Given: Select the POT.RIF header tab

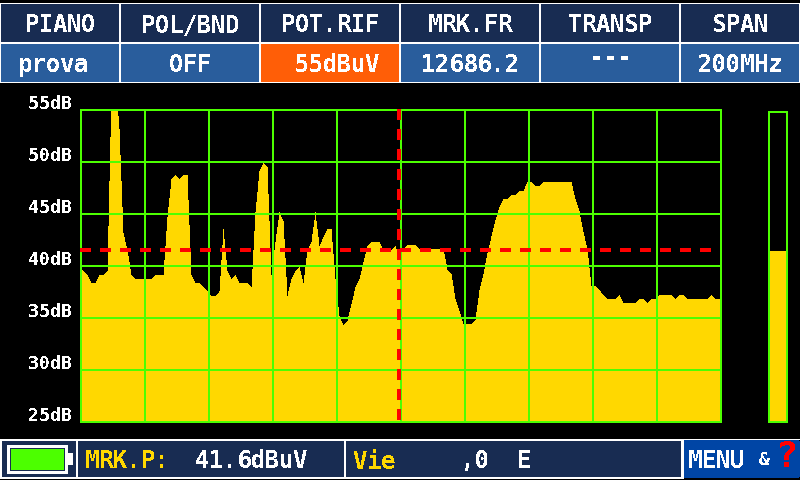Looking at the screenshot, I should 330,23.
